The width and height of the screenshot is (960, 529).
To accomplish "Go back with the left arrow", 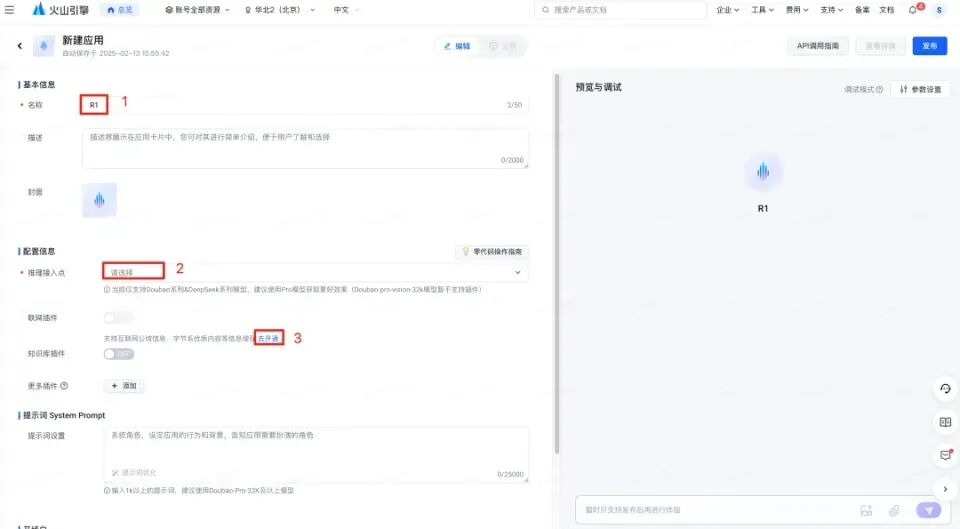I will click(20, 46).
